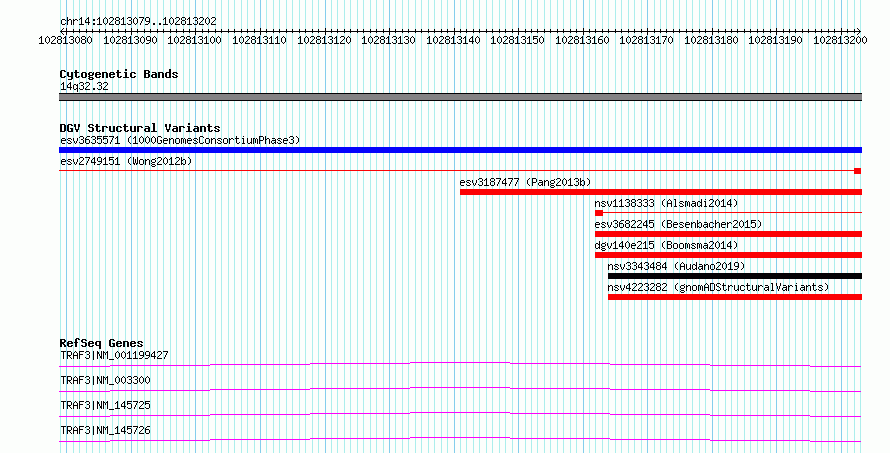Click the small red nsv1138333 start block
The height and width of the screenshot is (453, 890).
click(599, 213)
